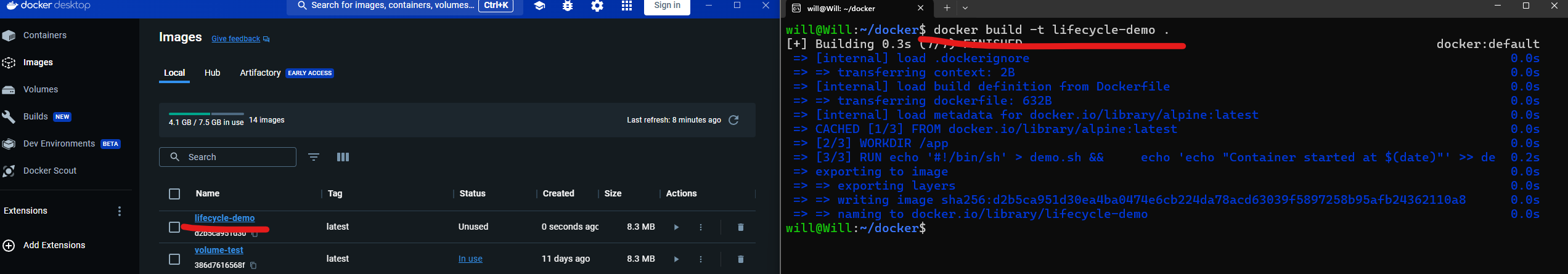1568x274 pixels.
Task: Close the will@Will terminal tab
Action: [x=920, y=8]
